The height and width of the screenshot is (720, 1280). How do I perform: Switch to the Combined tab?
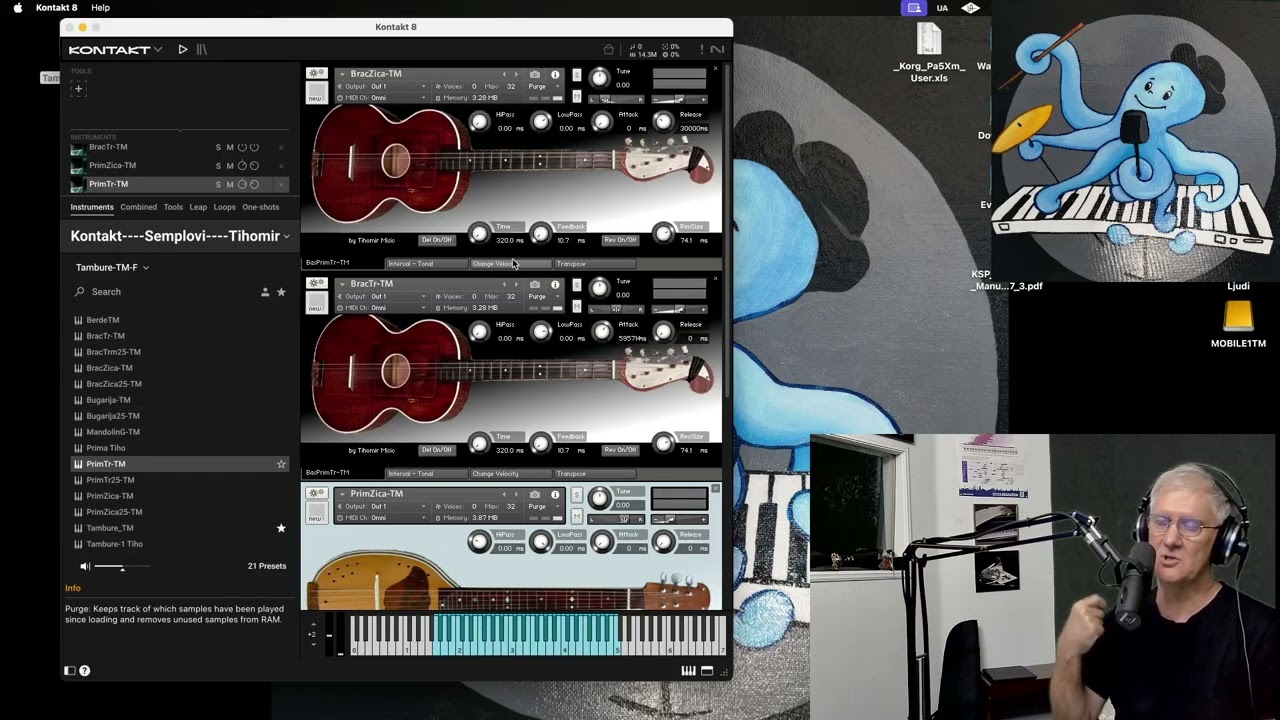[138, 207]
